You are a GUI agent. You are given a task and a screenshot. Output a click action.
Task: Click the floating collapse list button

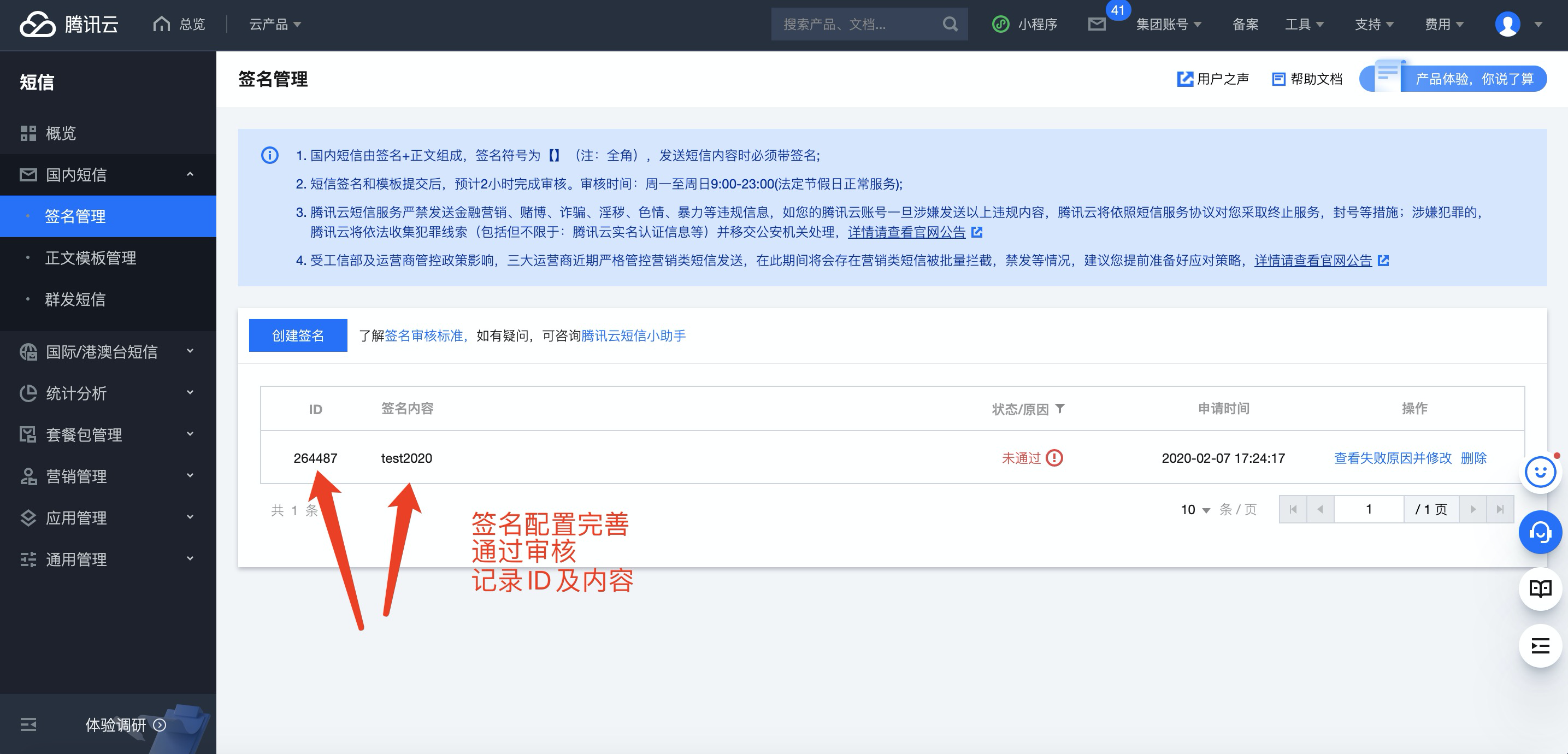coord(1540,645)
